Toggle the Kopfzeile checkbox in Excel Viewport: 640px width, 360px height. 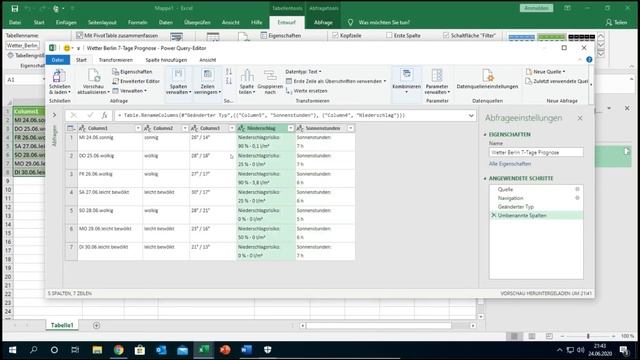pos(336,36)
